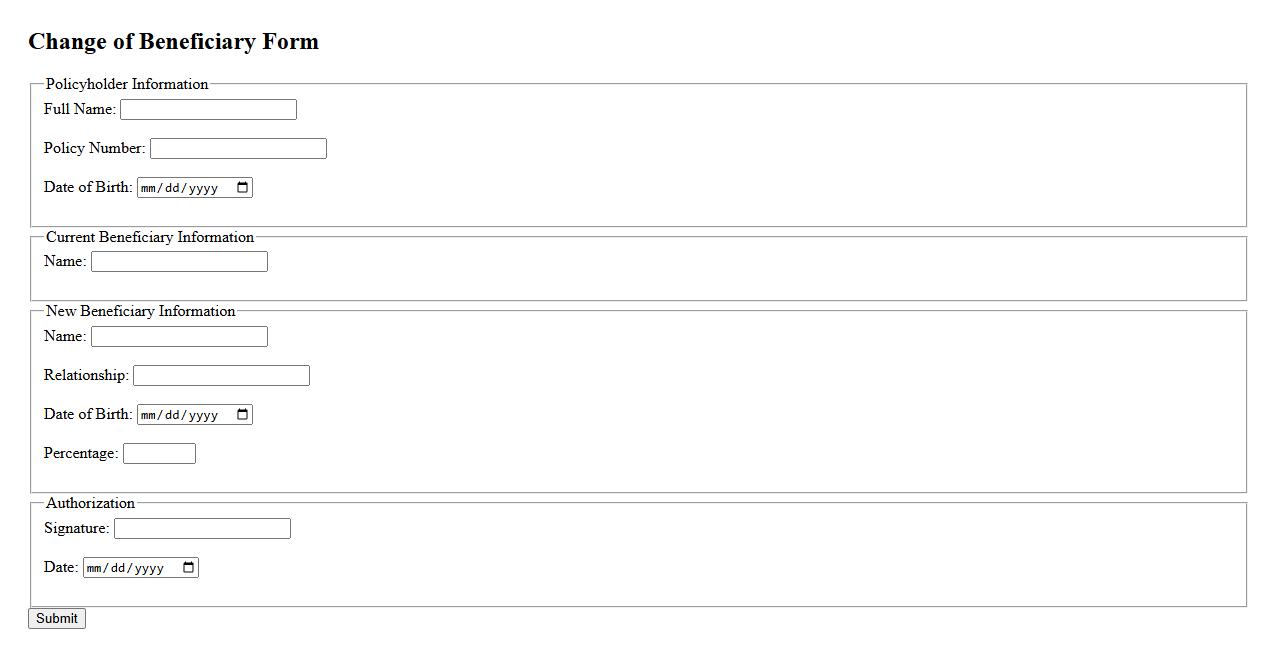1278x650 pixels.
Task: Click the policyholder Full Name field
Action: pos(208,110)
